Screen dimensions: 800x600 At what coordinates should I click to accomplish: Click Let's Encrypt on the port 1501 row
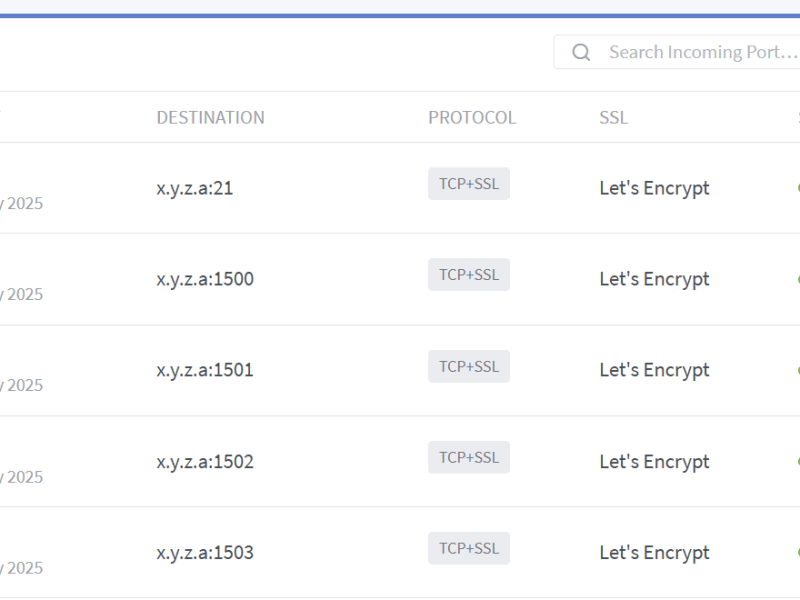(654, 369)
